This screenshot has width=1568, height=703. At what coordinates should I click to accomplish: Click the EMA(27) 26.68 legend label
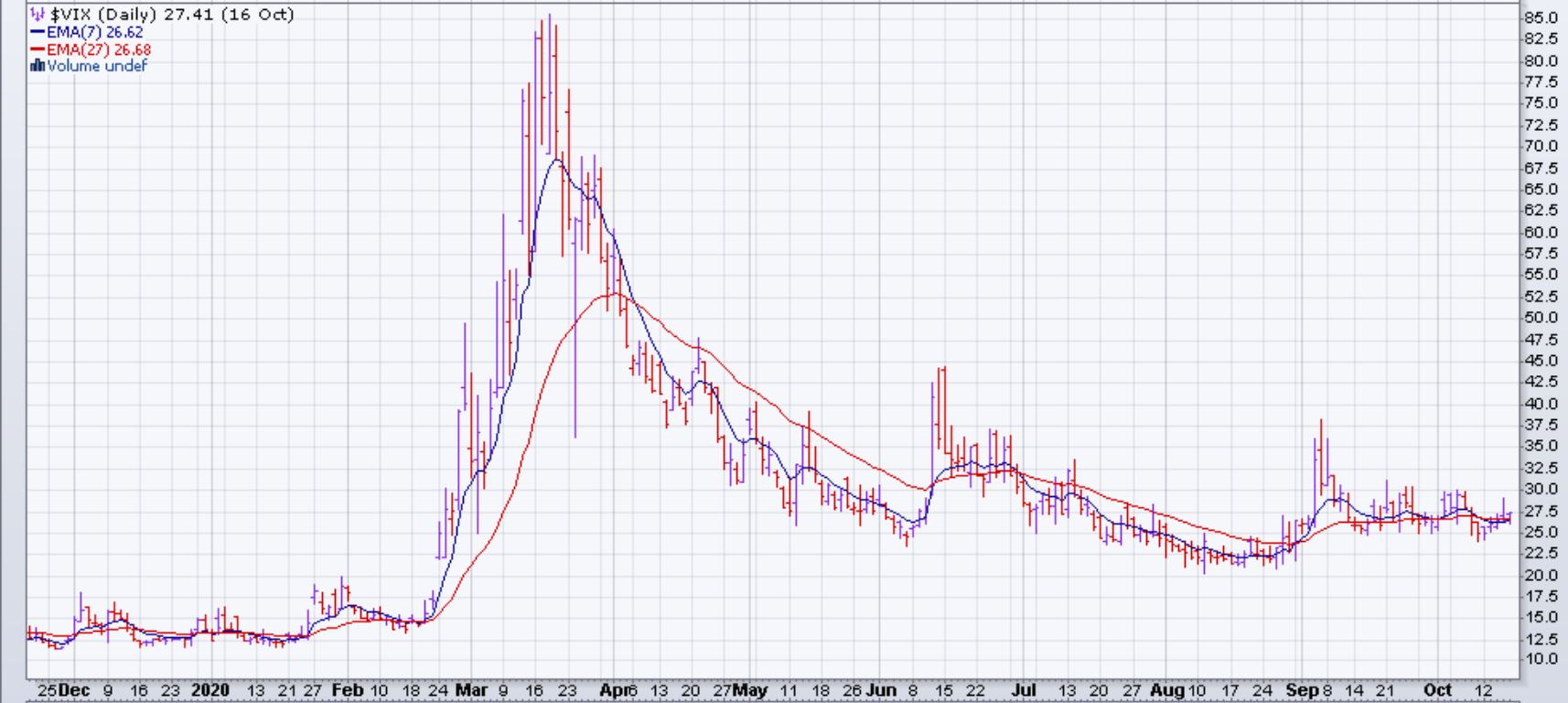99,49
